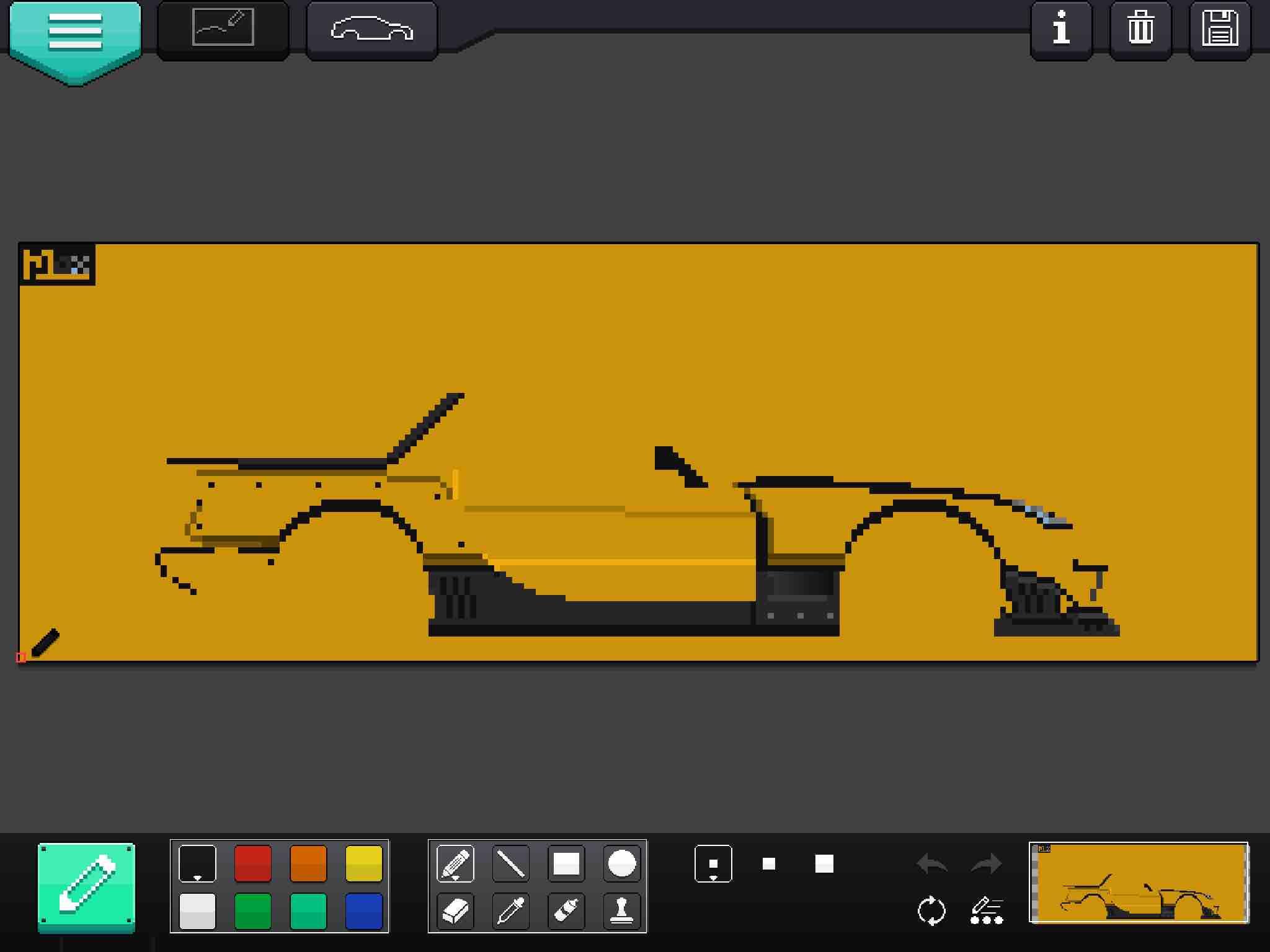Select the stamp tool
Screen dimensions: 1270x952
coord(621,910)
